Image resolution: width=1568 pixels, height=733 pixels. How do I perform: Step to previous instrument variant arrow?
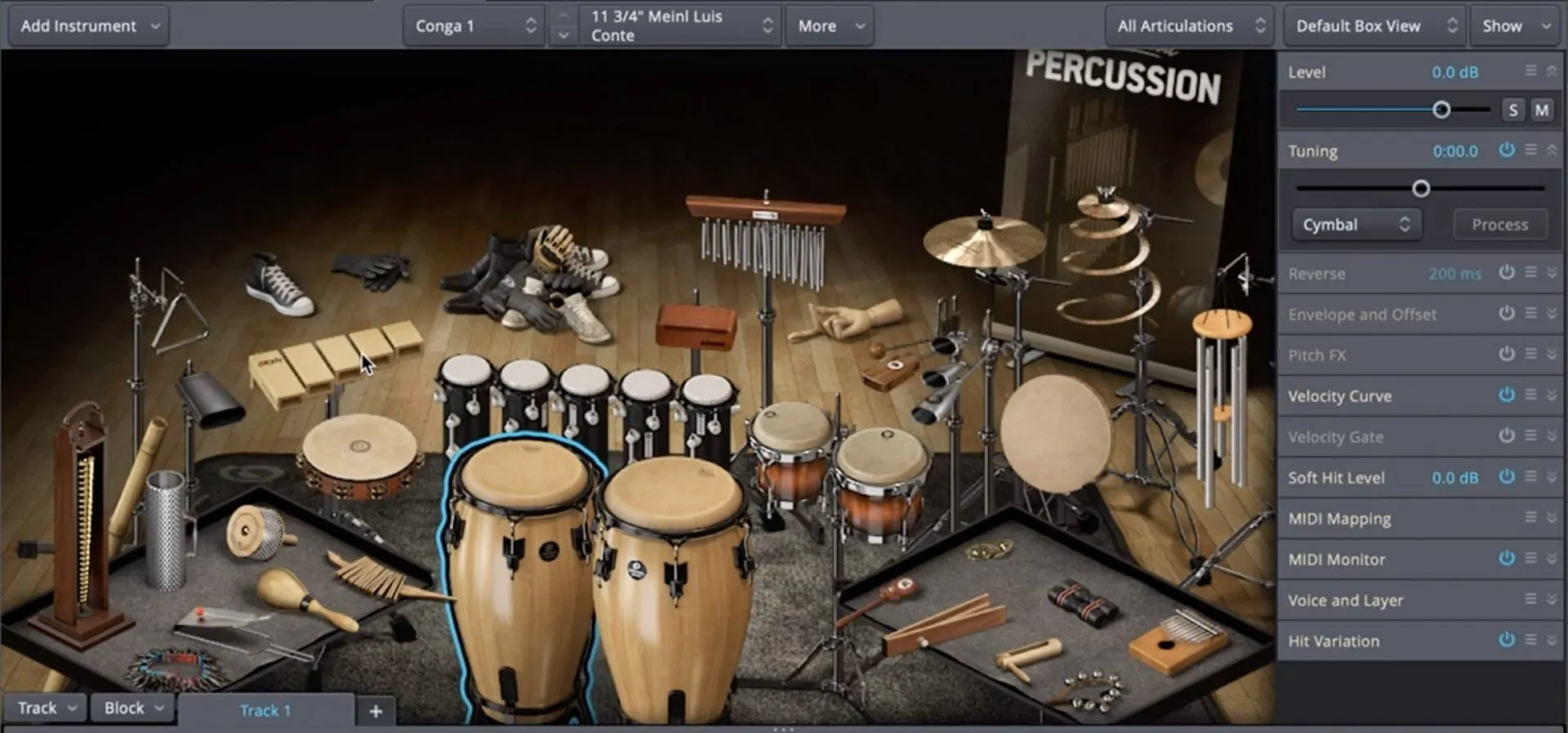tap(563, 16)
